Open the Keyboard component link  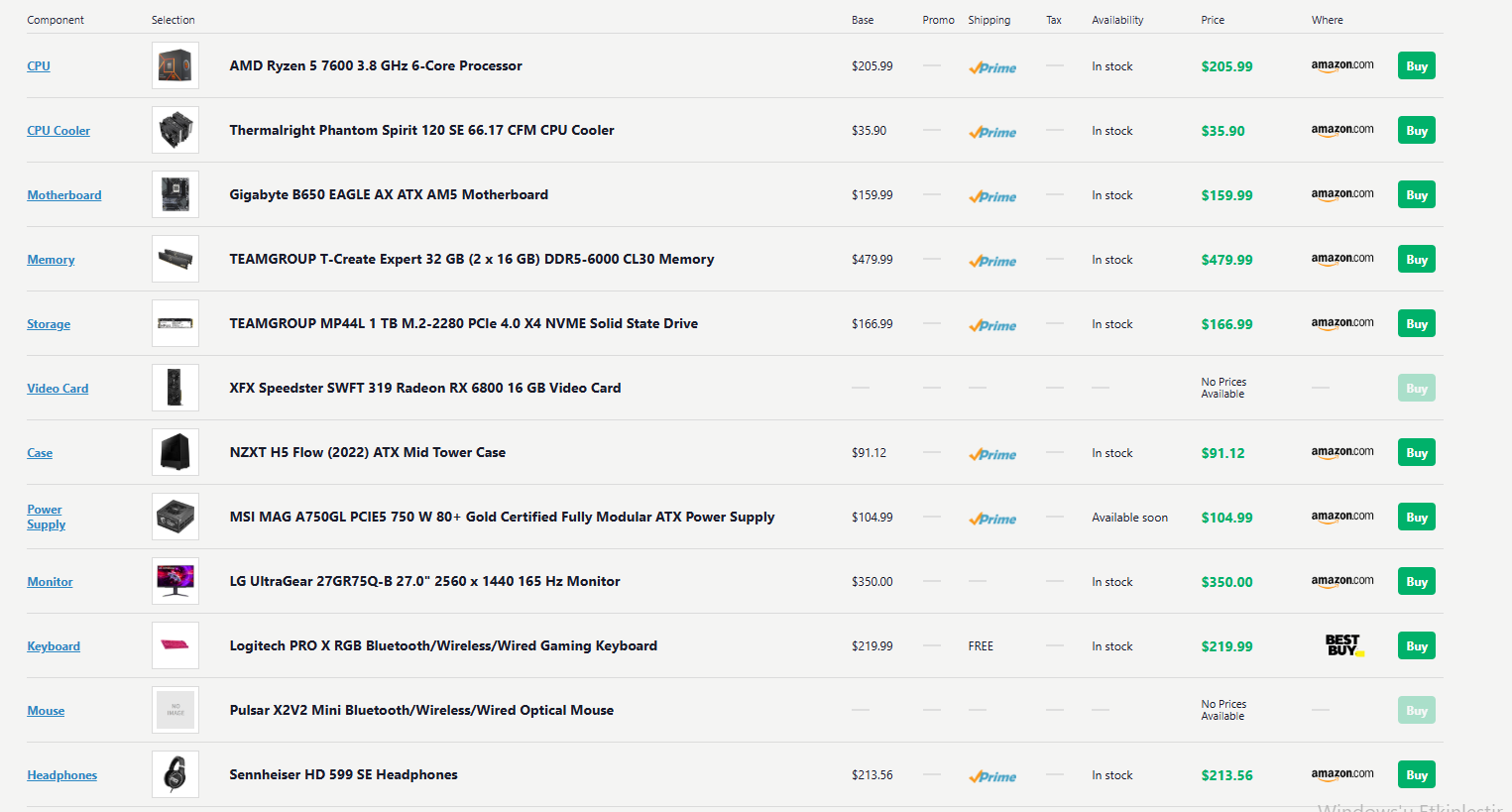coord(54,646)
